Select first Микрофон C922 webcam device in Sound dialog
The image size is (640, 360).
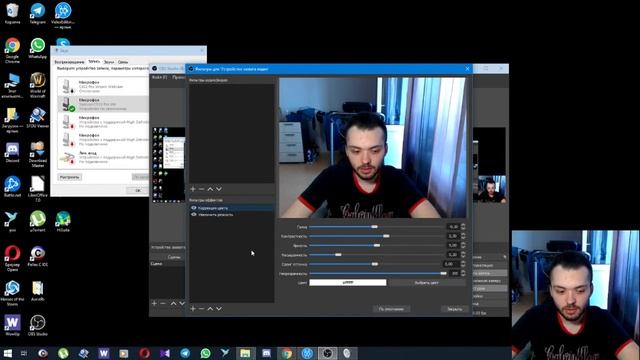pyautogui.click(x=103, y=87)
